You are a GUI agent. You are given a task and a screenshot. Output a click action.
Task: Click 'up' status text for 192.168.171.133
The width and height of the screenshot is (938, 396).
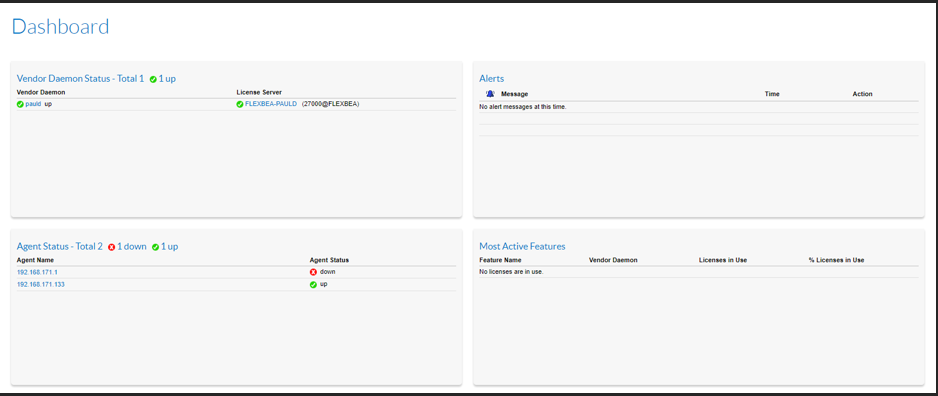pos(324,284)
